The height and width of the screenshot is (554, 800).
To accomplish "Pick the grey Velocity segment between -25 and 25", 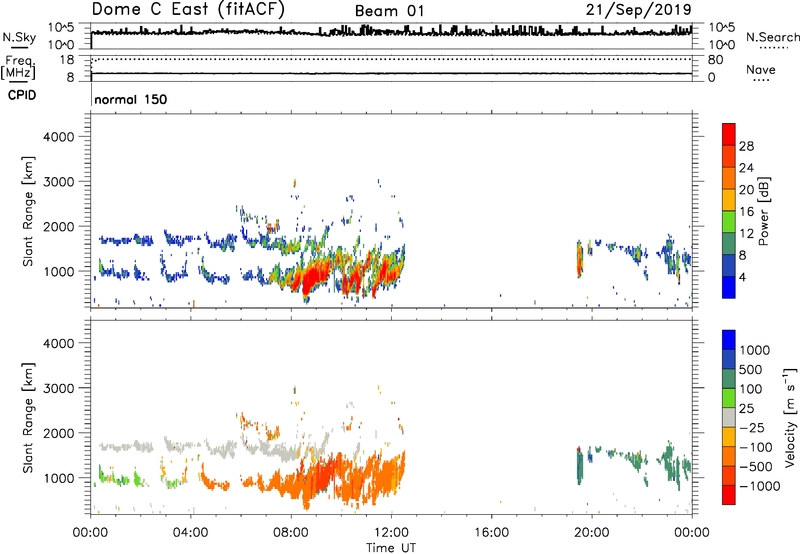I will pyautogui.click(x=729, y=418).
